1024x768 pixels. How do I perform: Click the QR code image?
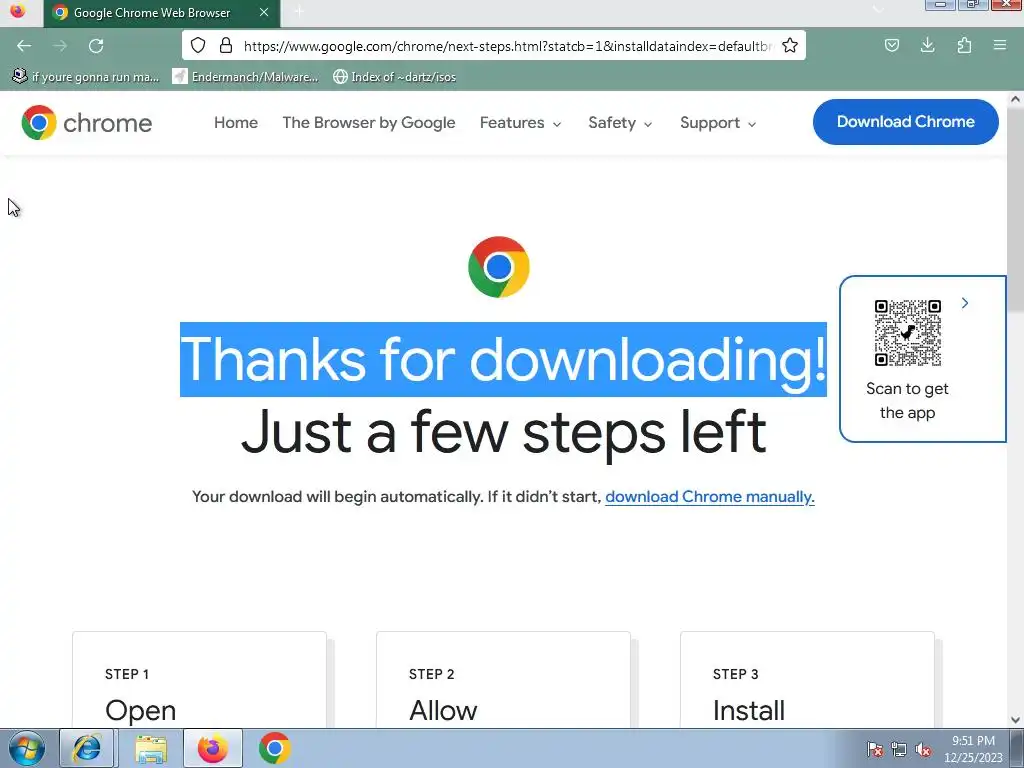(x=908, y=333)
